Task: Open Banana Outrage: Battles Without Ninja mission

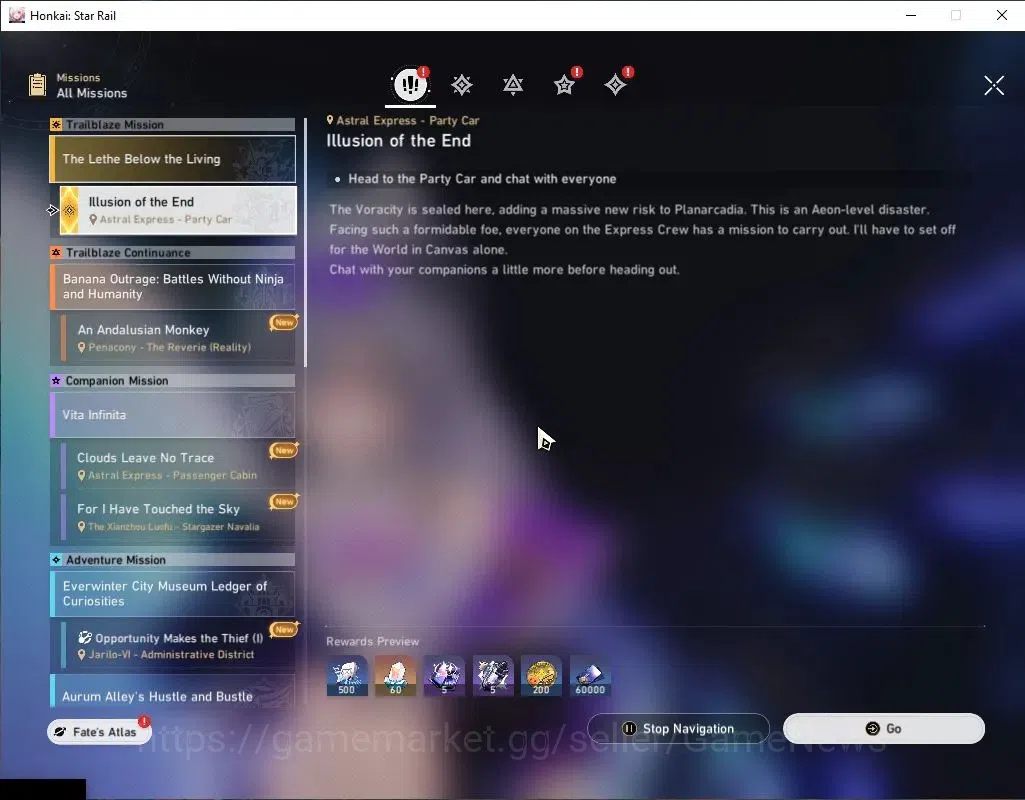Action: [173, 286]
